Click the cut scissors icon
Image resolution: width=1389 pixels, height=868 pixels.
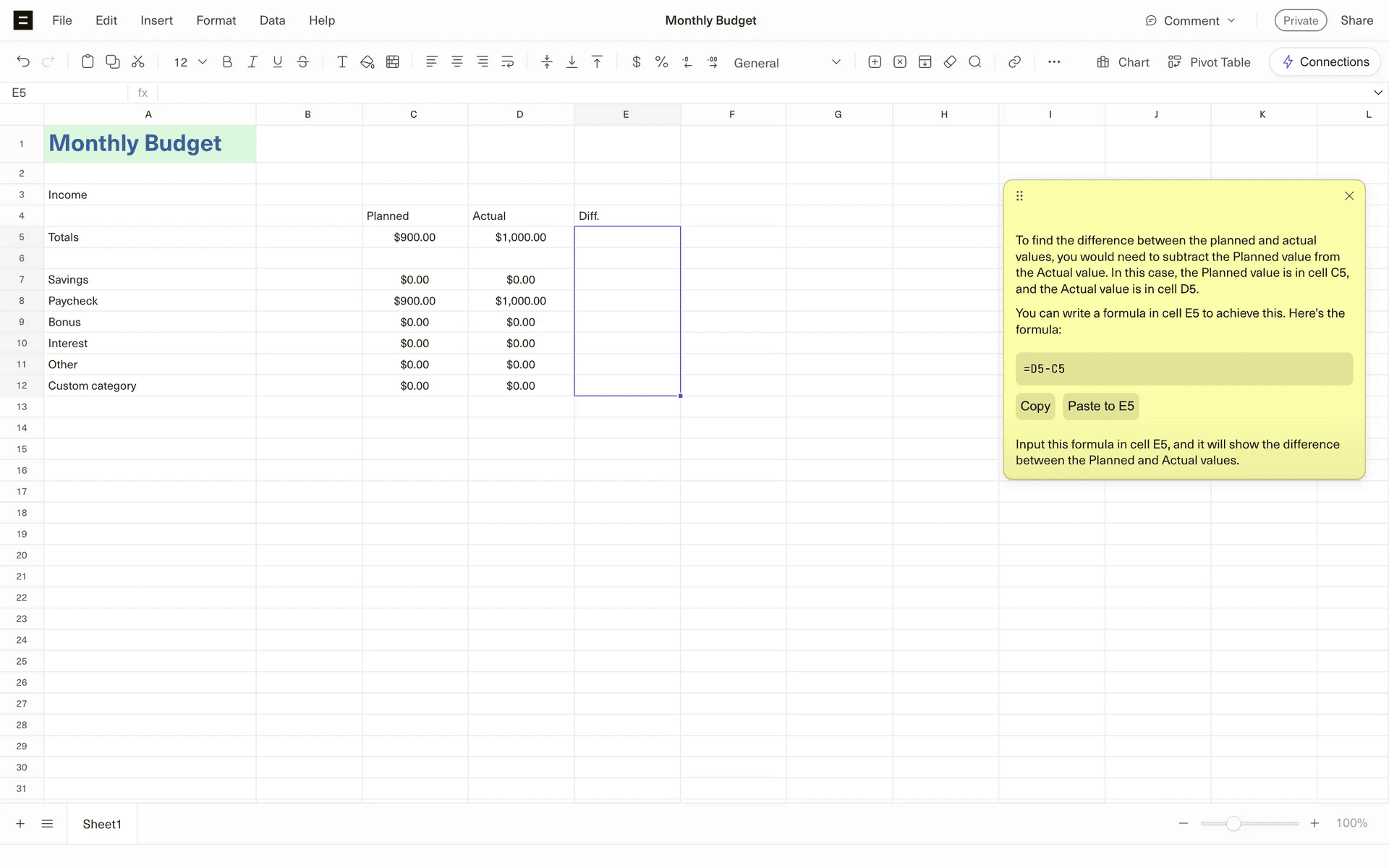[x=137, y=62]
